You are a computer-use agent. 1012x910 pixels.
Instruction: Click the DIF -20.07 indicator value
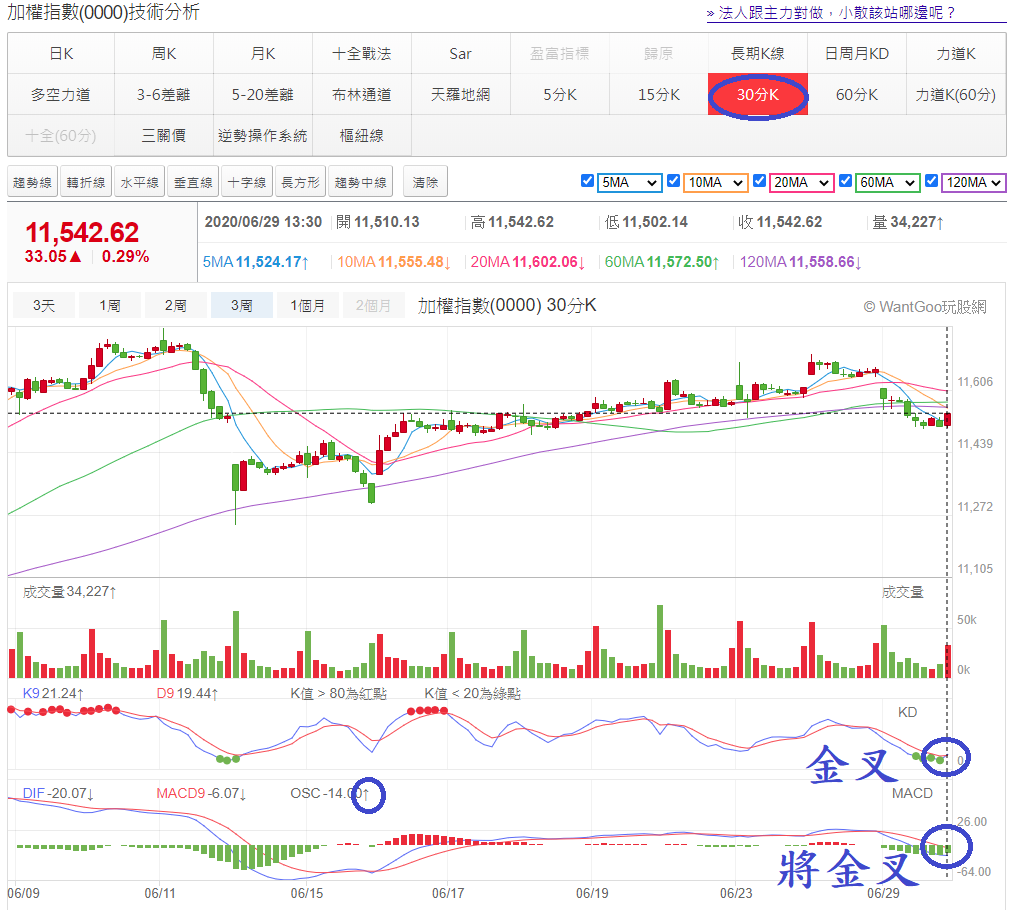58,793
